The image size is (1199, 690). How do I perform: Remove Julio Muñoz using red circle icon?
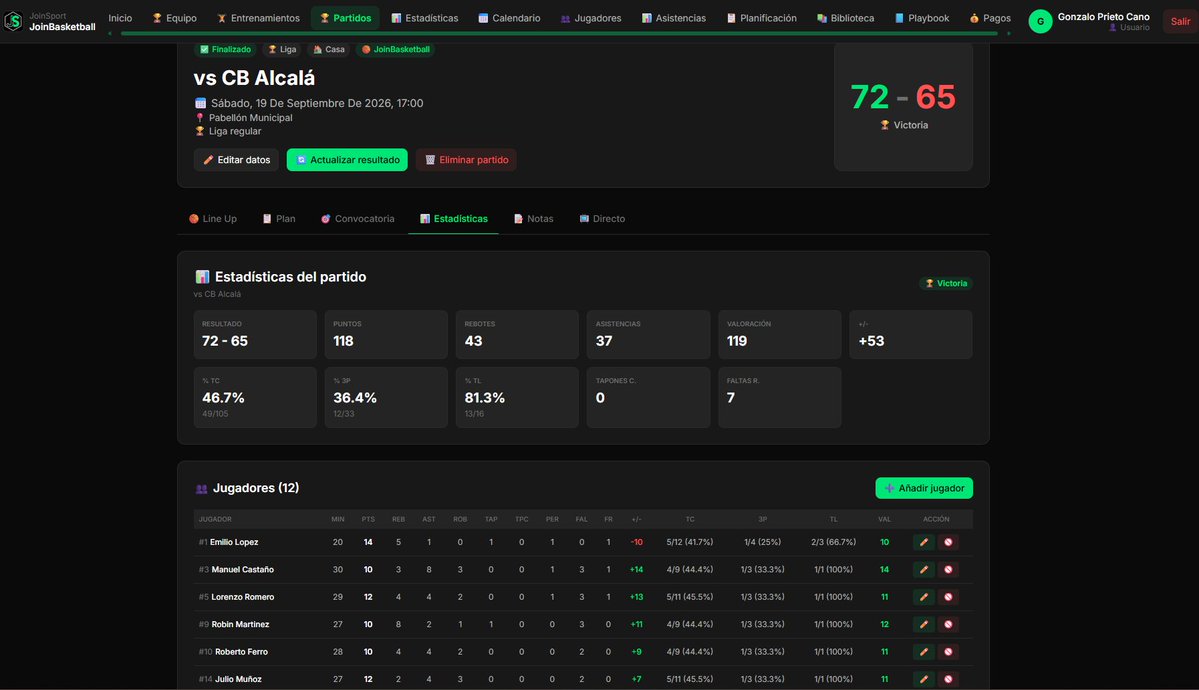[948, 679]
